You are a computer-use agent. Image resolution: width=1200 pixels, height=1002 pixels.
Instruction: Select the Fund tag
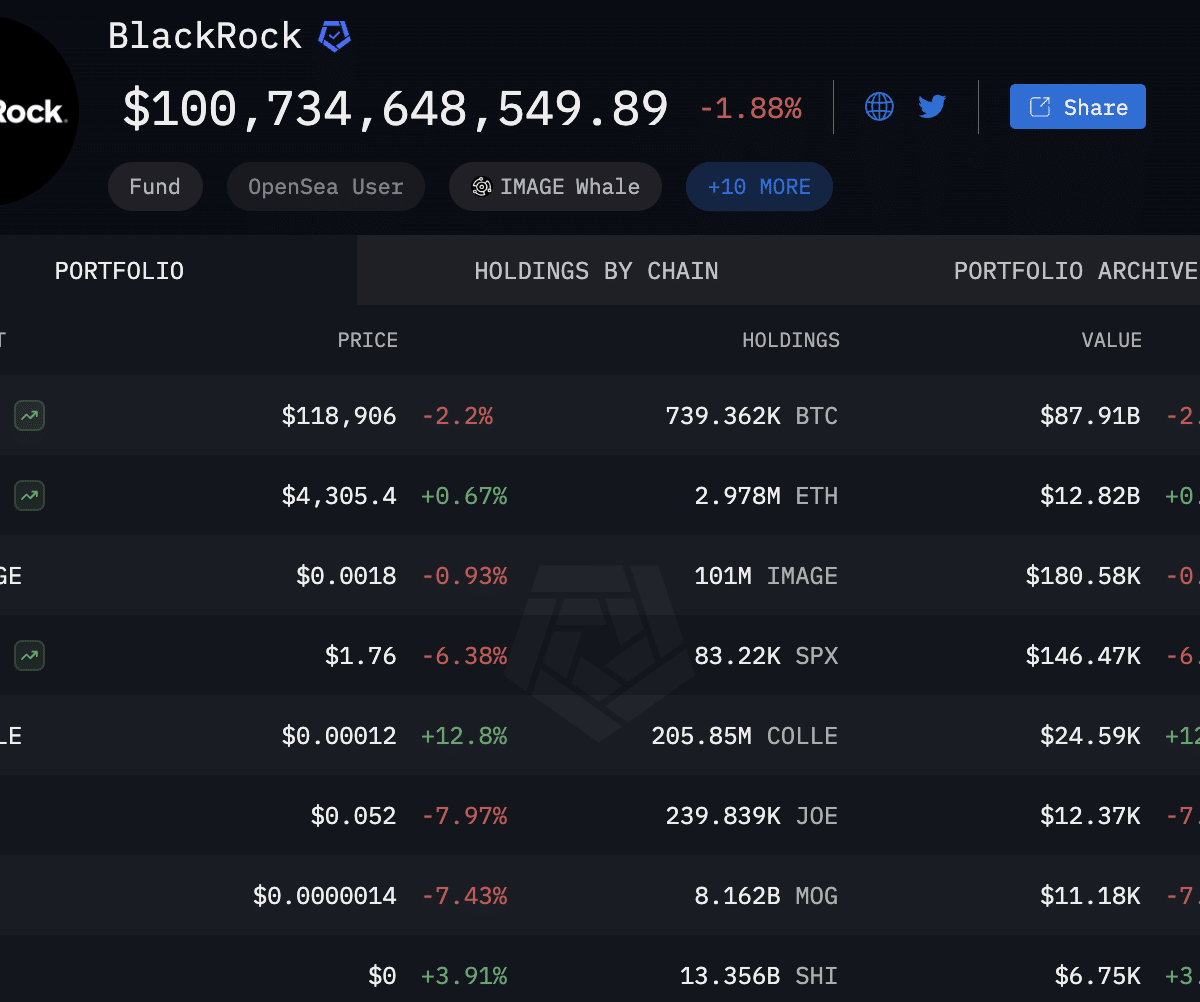click(x=155, y=187)
